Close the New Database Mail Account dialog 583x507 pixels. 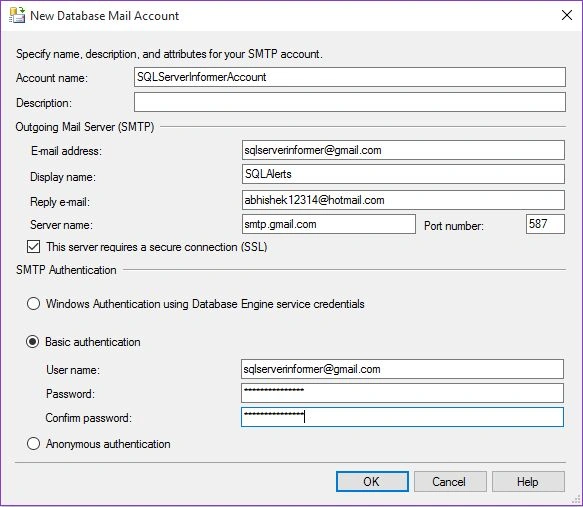tap(567, 15)
